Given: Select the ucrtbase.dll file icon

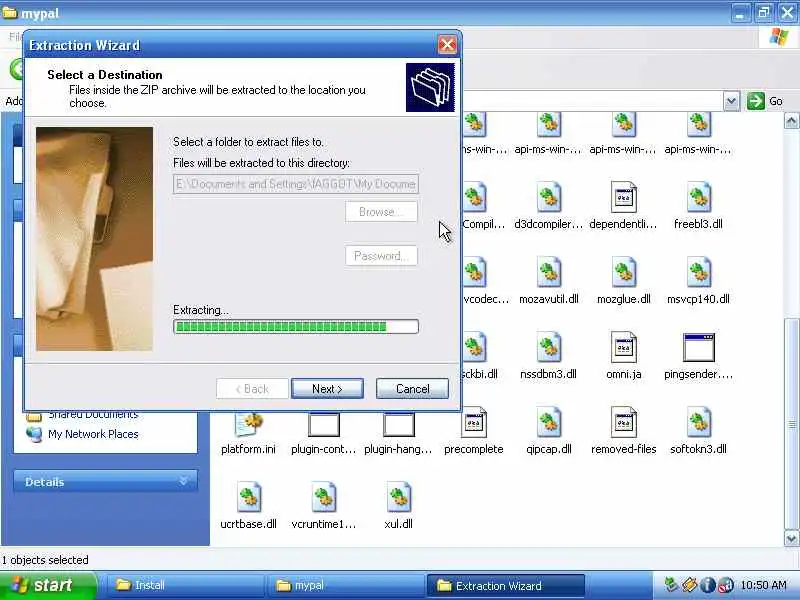Looking at the screenshot, I should pos(248,497).
